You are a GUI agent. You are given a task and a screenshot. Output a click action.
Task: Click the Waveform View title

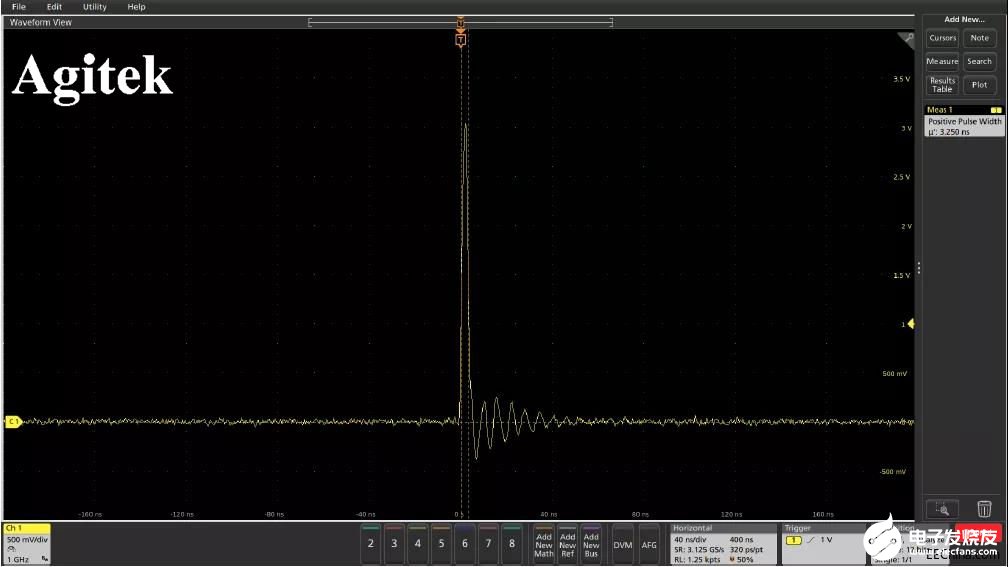coord(40,22)
